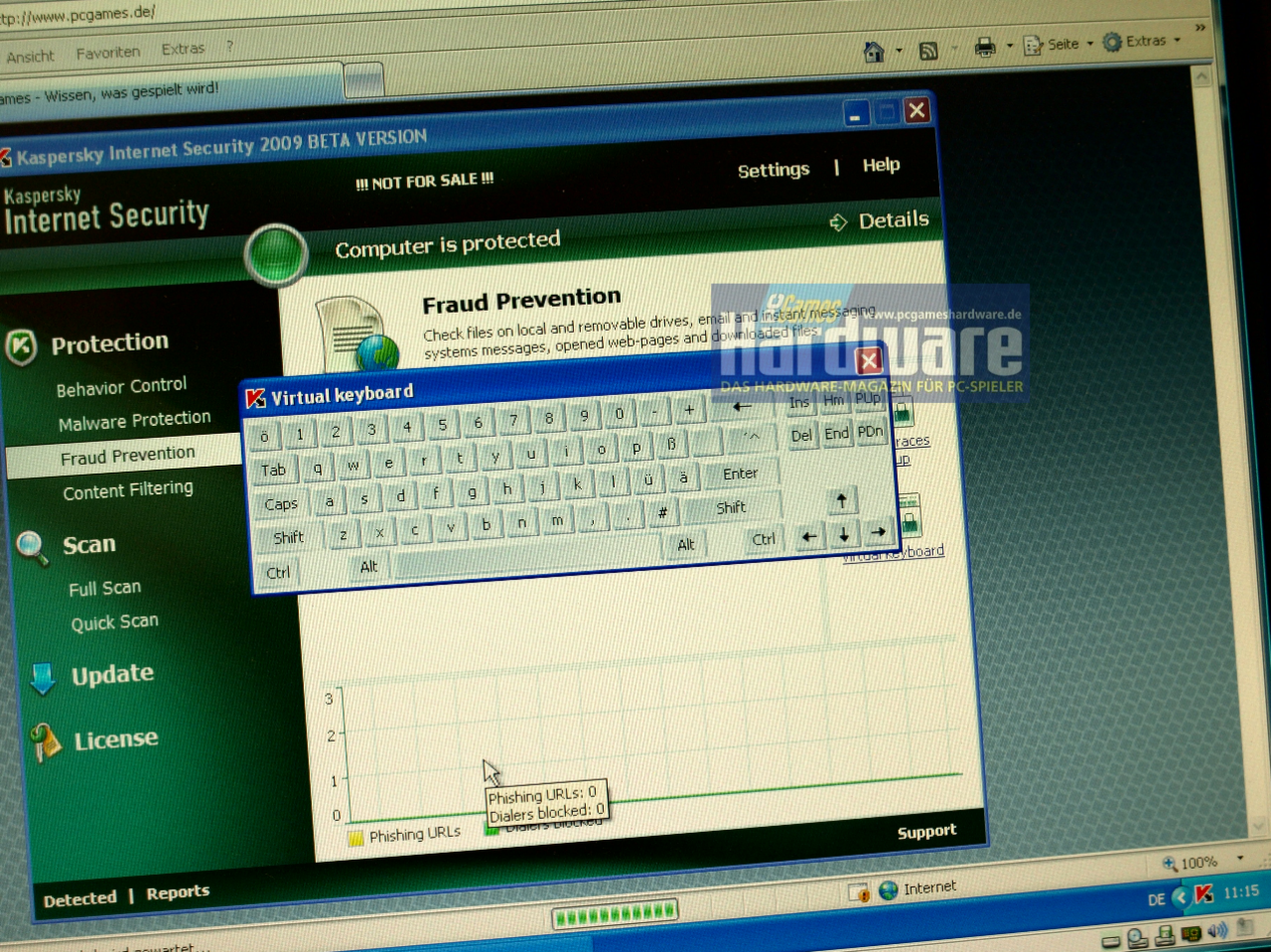Select Content Filtering in sidebar

click(128, 490)
